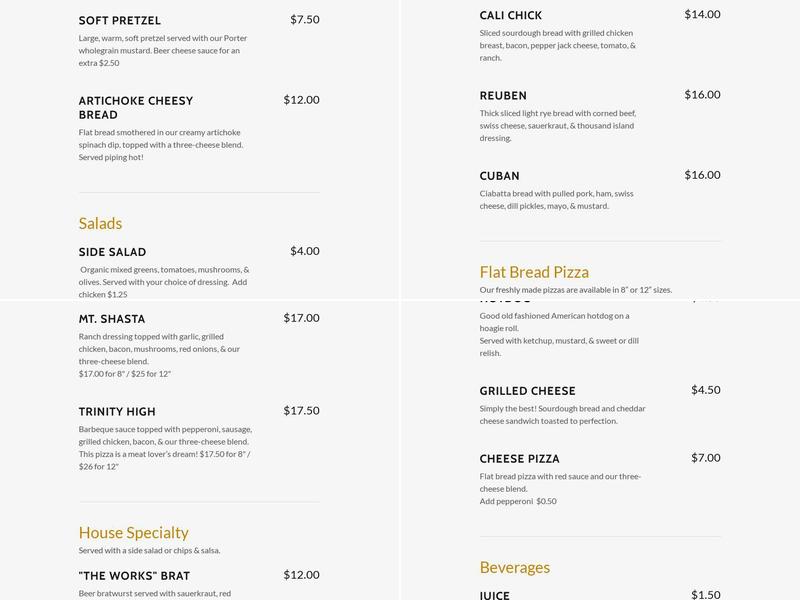
Task: Select "THE WORKS" BRAT item title
Action: coord(134,576)
